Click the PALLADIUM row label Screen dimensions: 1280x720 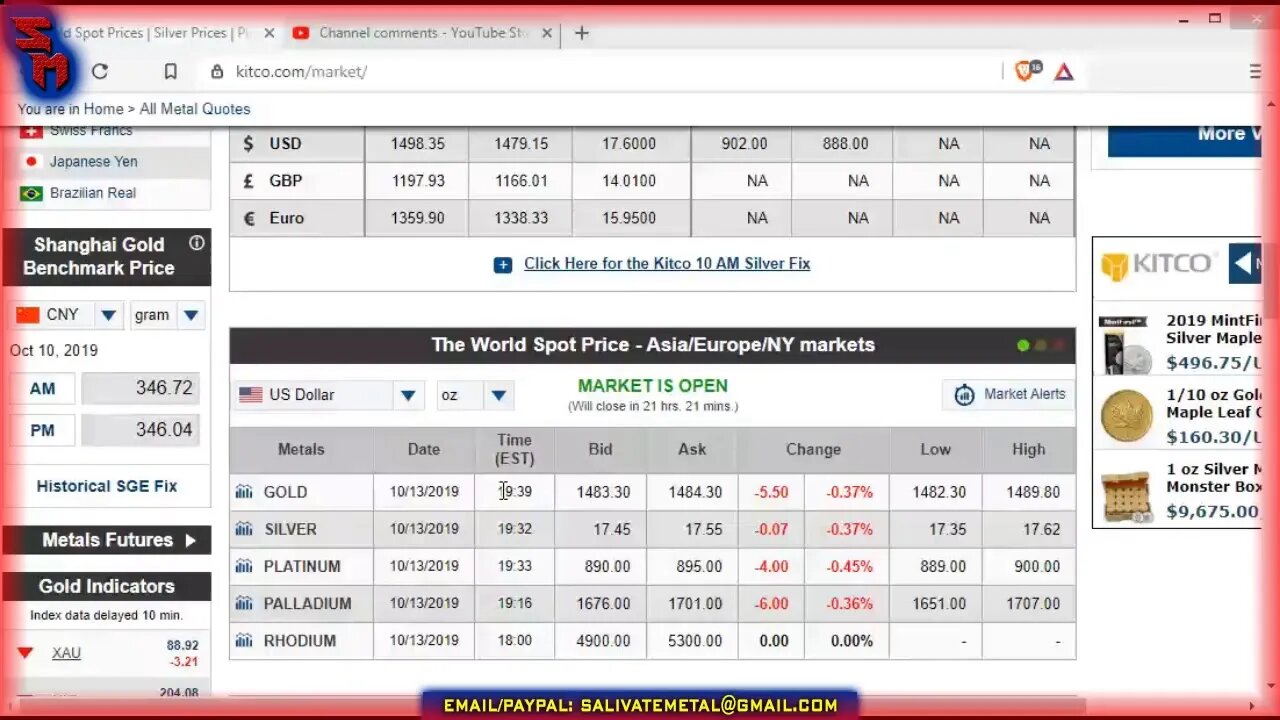click(x=307, y=603)
